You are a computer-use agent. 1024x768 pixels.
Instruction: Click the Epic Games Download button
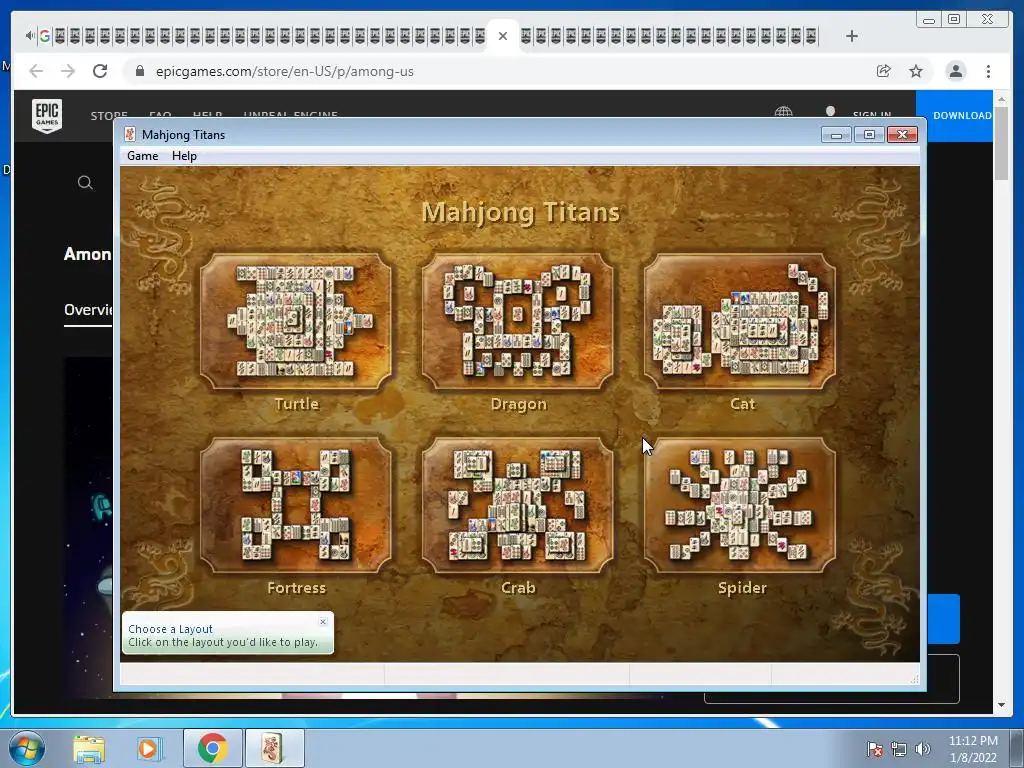pyautogui.click(x=955, y=116)
